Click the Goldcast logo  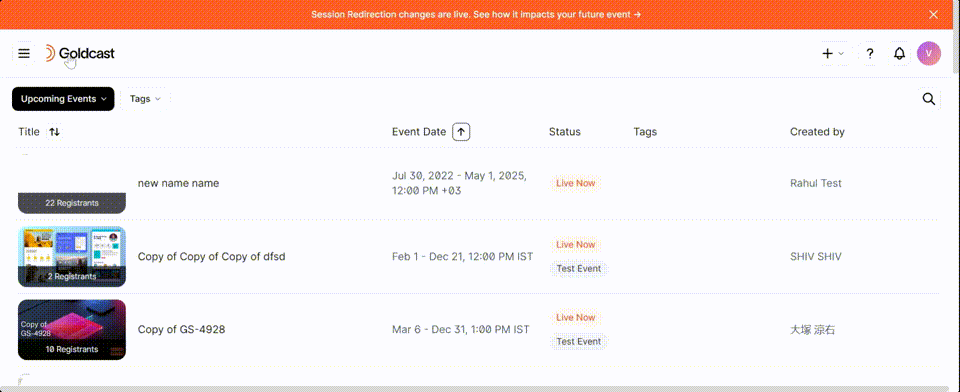click(80, 53)
